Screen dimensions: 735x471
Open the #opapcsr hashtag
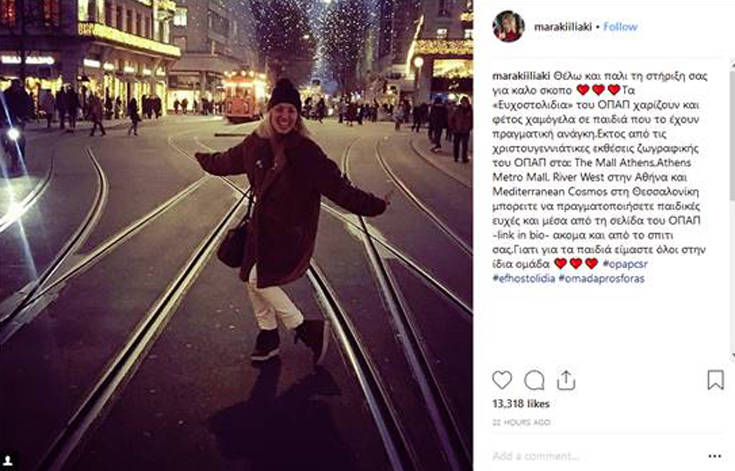[625, 264]
